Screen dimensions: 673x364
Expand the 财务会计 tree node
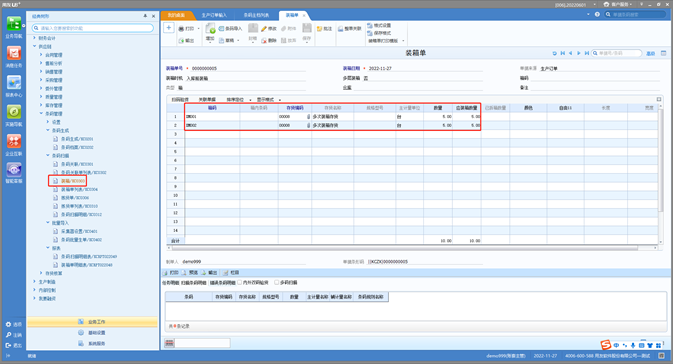pyautogui.click(x=35, y=38)
